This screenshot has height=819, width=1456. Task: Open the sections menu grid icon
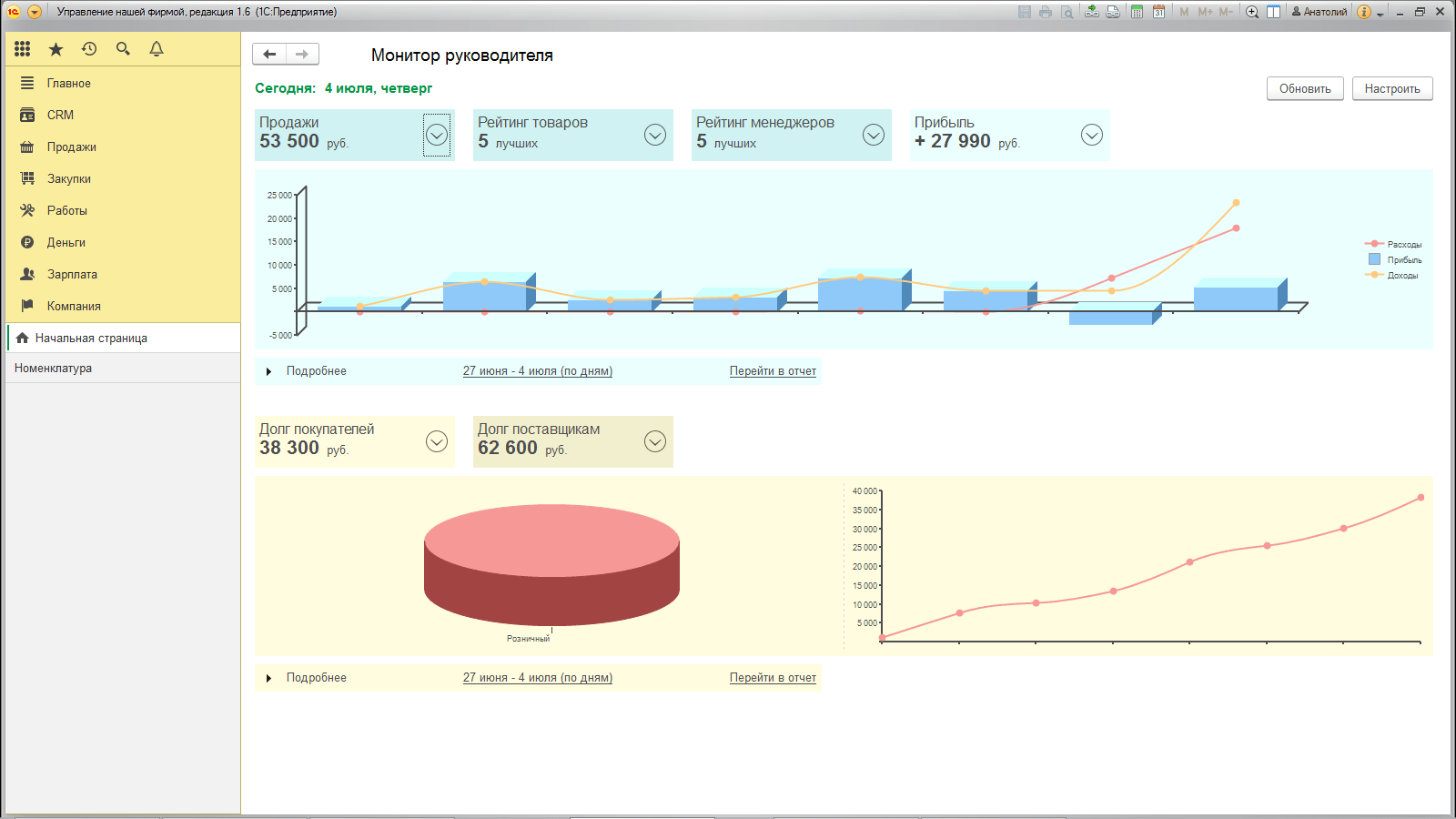pyautogui.click(x=23, y=49)
